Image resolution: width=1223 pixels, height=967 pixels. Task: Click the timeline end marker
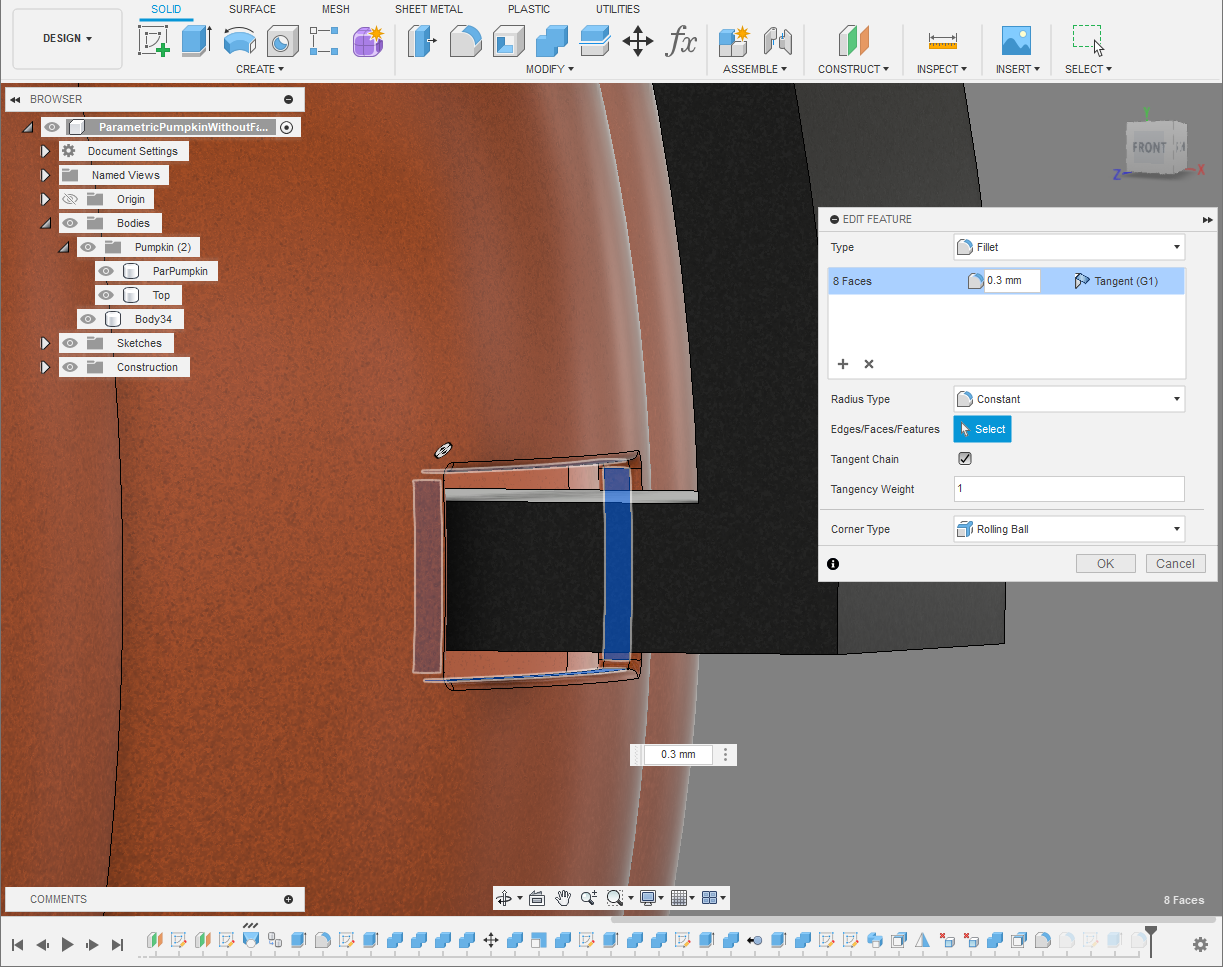[x=1151, y=940]
